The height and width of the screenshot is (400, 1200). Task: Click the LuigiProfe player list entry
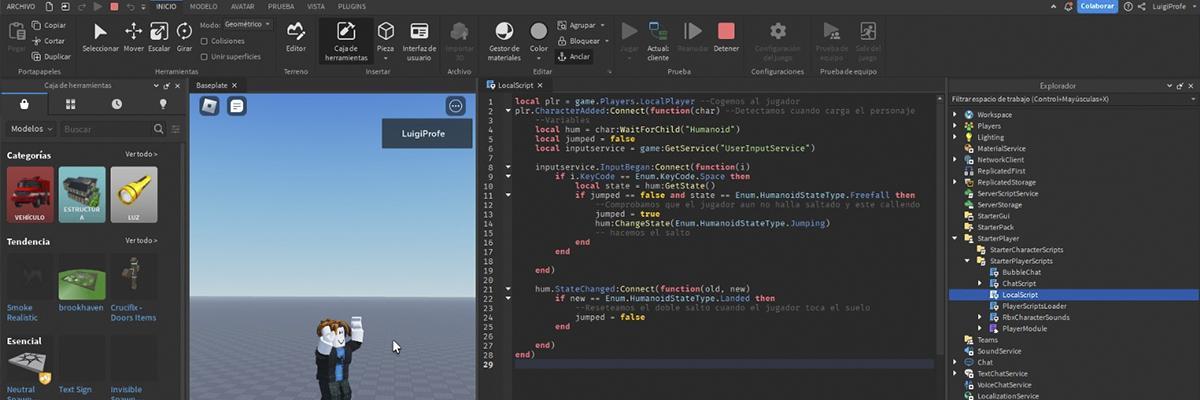pos(426,133)
